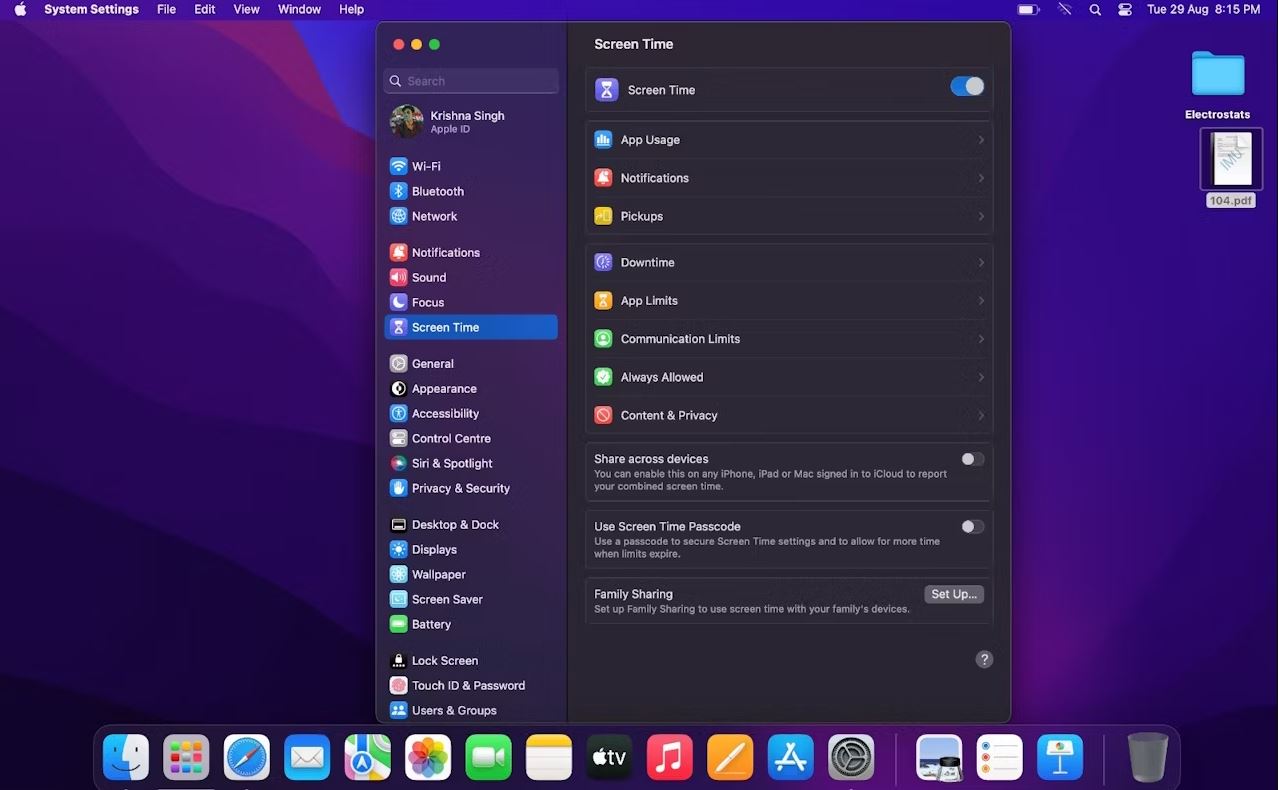Open General settings gear icon
This screenshot has height=790, width=1278.
(x=398, y=364)
